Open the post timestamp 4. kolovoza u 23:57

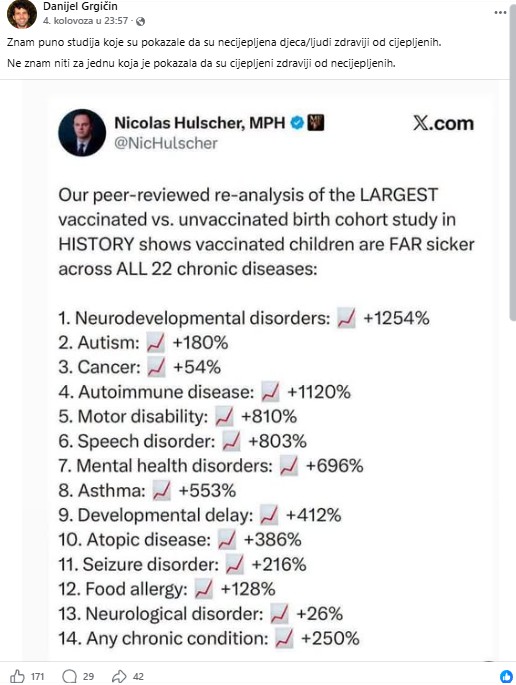pyautogui.click(x=86, y=21)
